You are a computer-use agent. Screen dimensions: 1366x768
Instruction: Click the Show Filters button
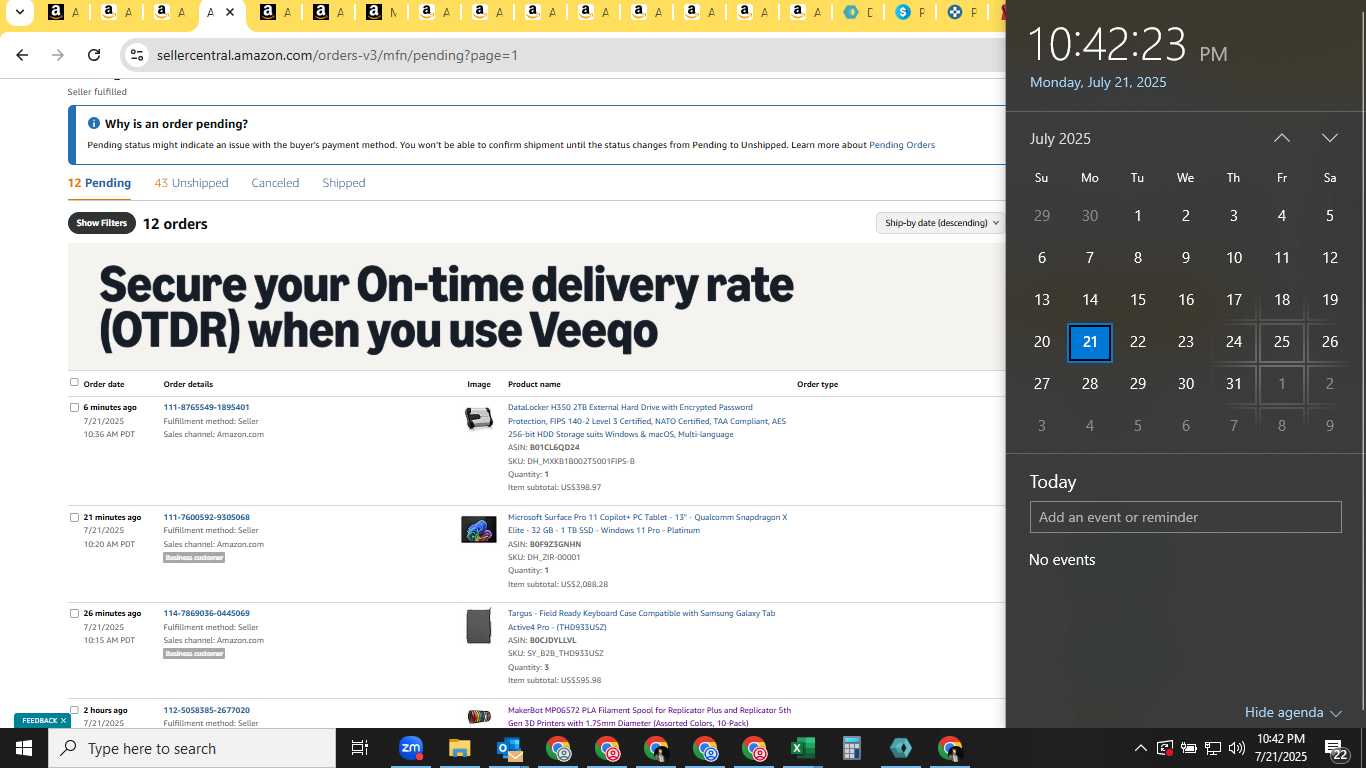102,223
